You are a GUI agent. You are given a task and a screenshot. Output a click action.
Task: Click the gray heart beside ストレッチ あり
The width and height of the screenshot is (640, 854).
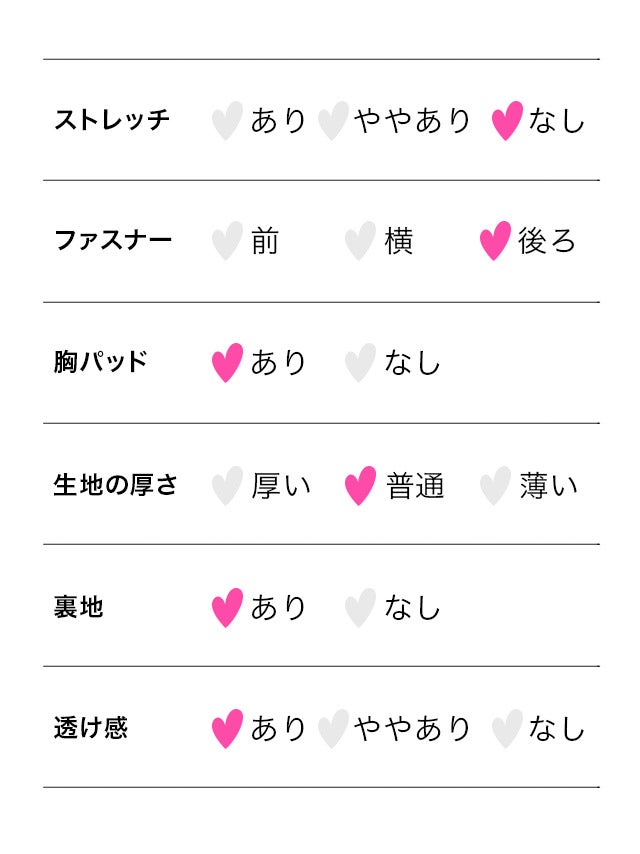click(227, 121)
